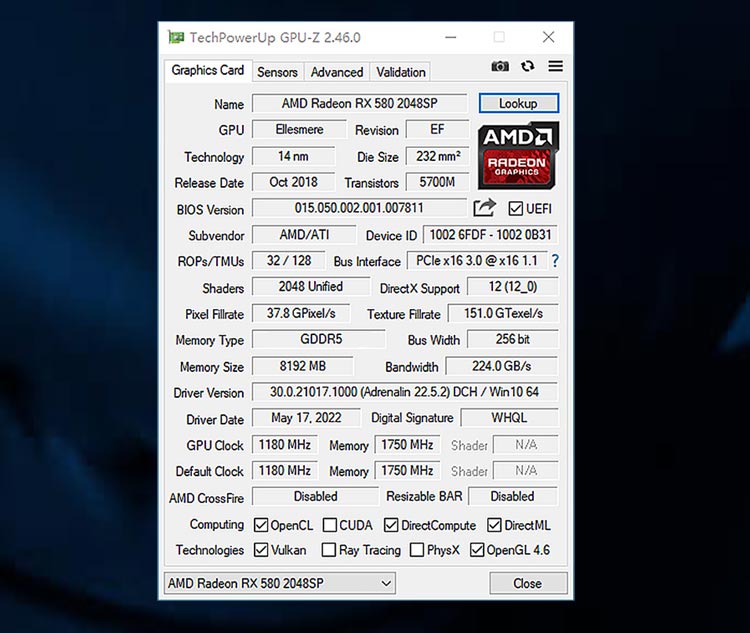Image resolution: width=750 pixels, height=633 pixels.
Task: Take a screenshot with the camera icon
Action: coord(500,66)
